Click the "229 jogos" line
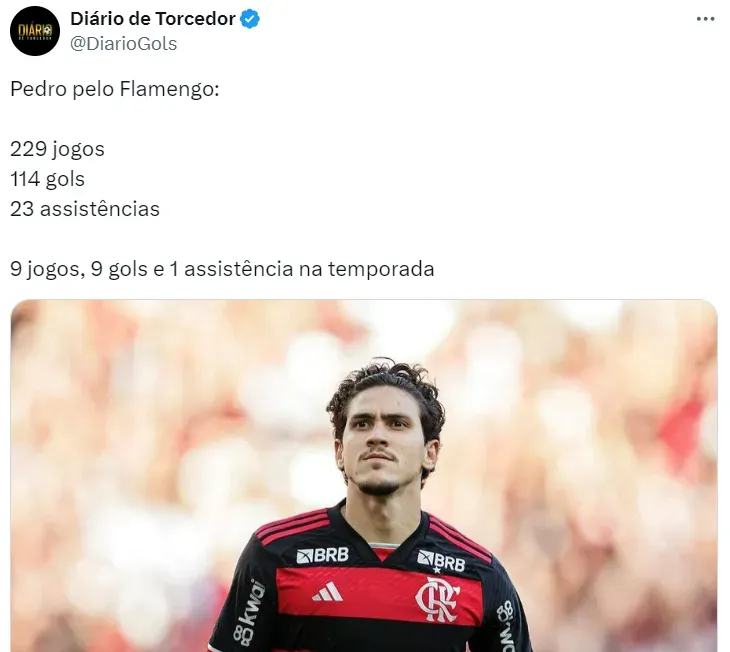Viewport: 730px width, 652px height. (57, 149)
